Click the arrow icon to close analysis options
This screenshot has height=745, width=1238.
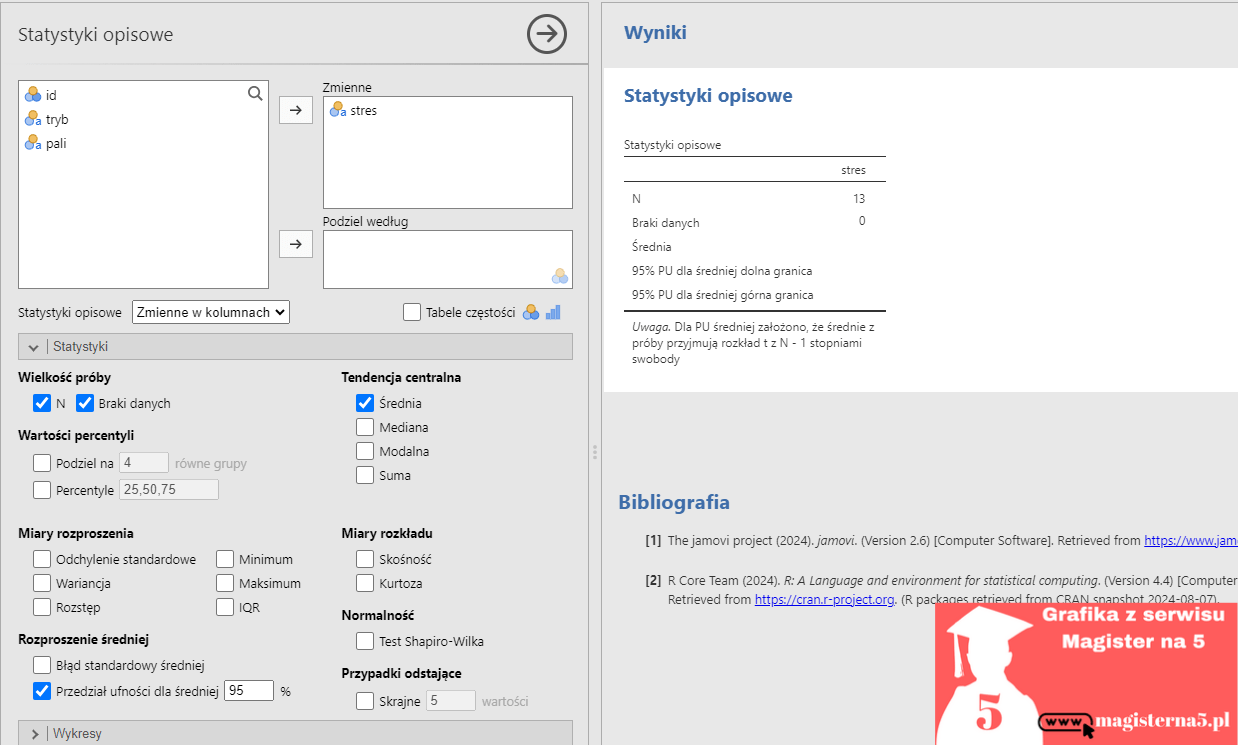(547, 35)
